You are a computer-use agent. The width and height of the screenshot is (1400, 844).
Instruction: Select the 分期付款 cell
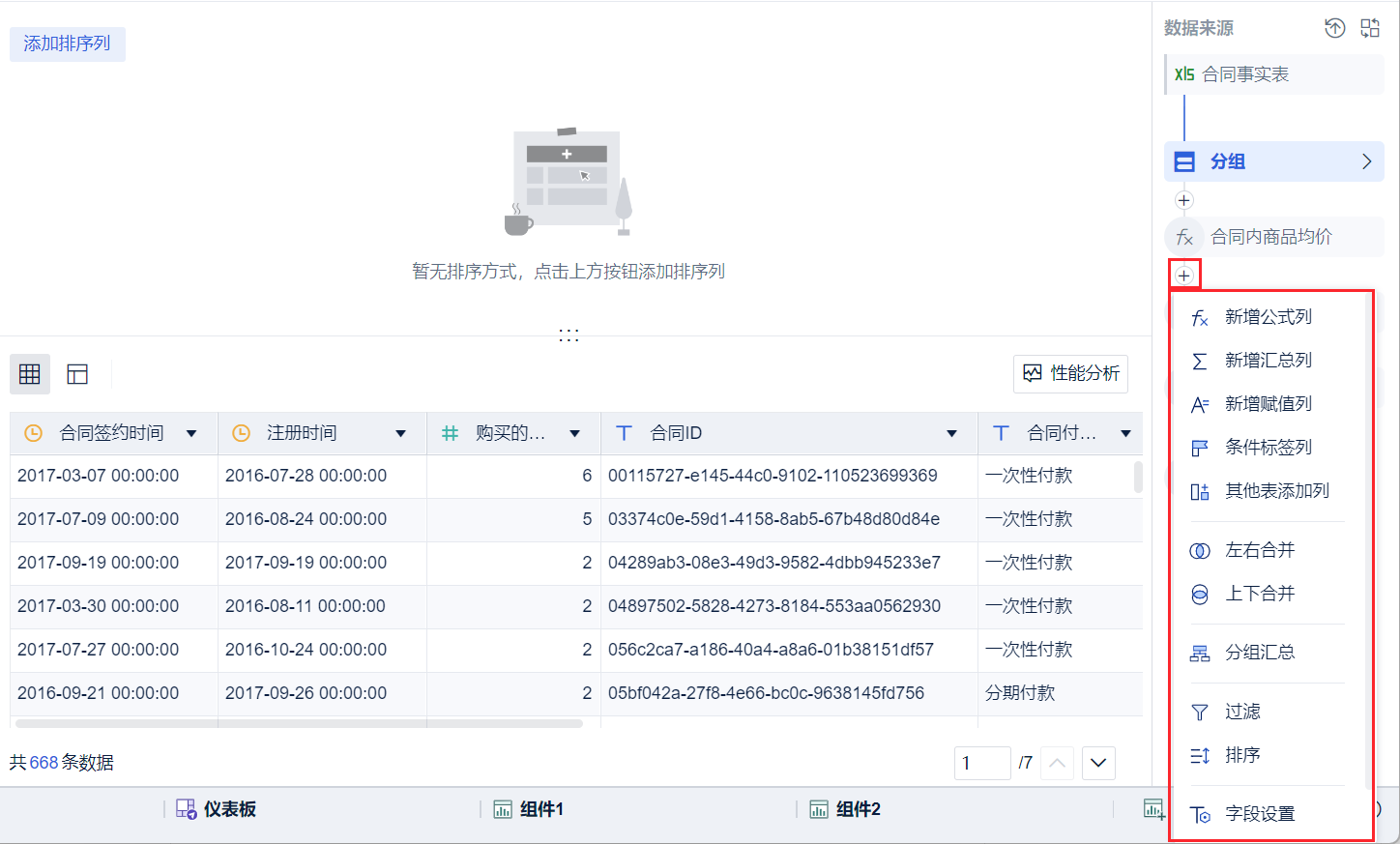point(1060,693)
